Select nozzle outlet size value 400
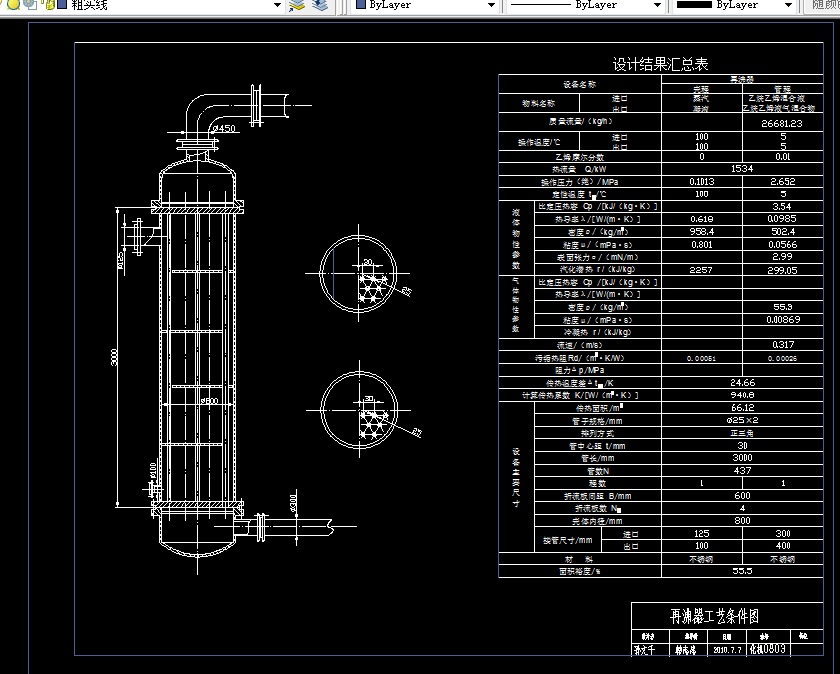The image size is (840, 674). [x=783, y=546]
